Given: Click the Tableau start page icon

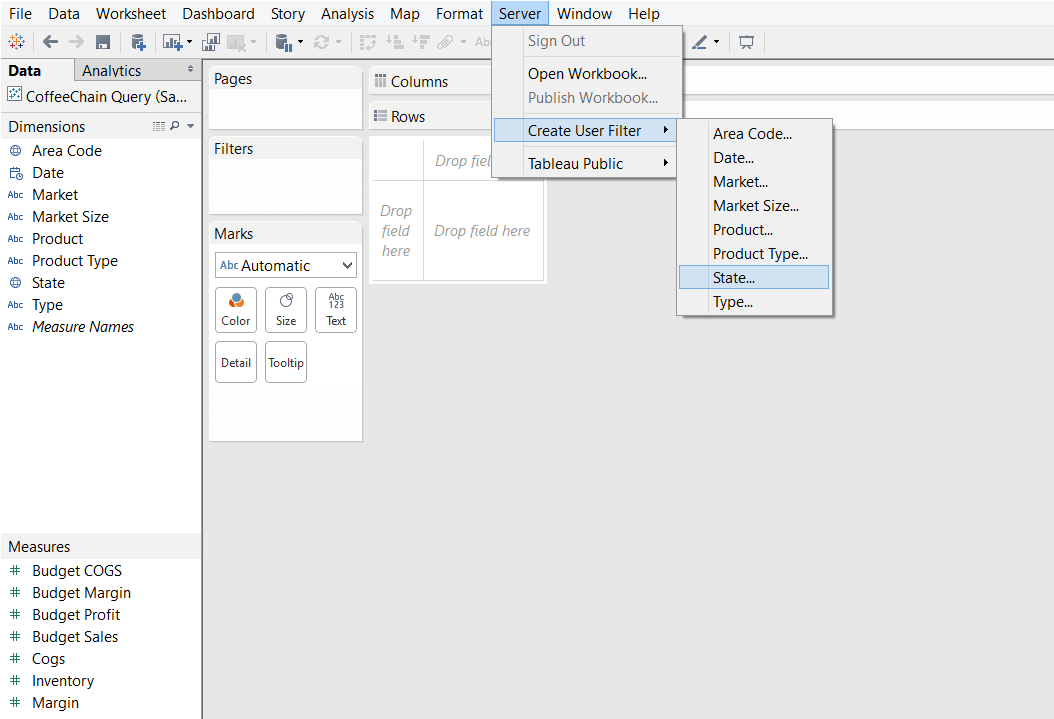Looking at the screenshot, I should pyautogui.click(x=16, y=41).
